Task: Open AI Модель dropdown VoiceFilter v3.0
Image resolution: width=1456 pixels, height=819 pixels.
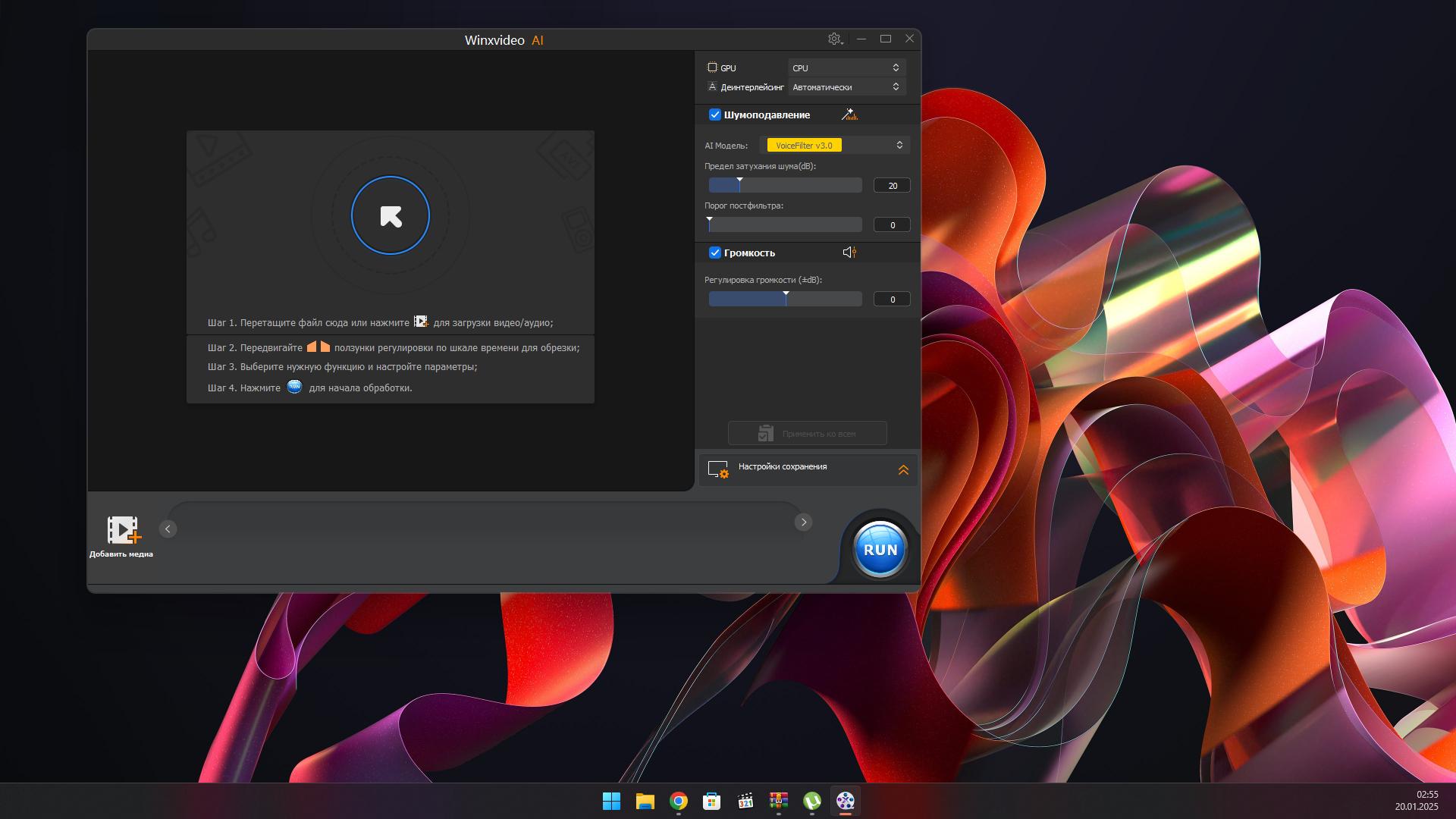Action: click(834, 145)
